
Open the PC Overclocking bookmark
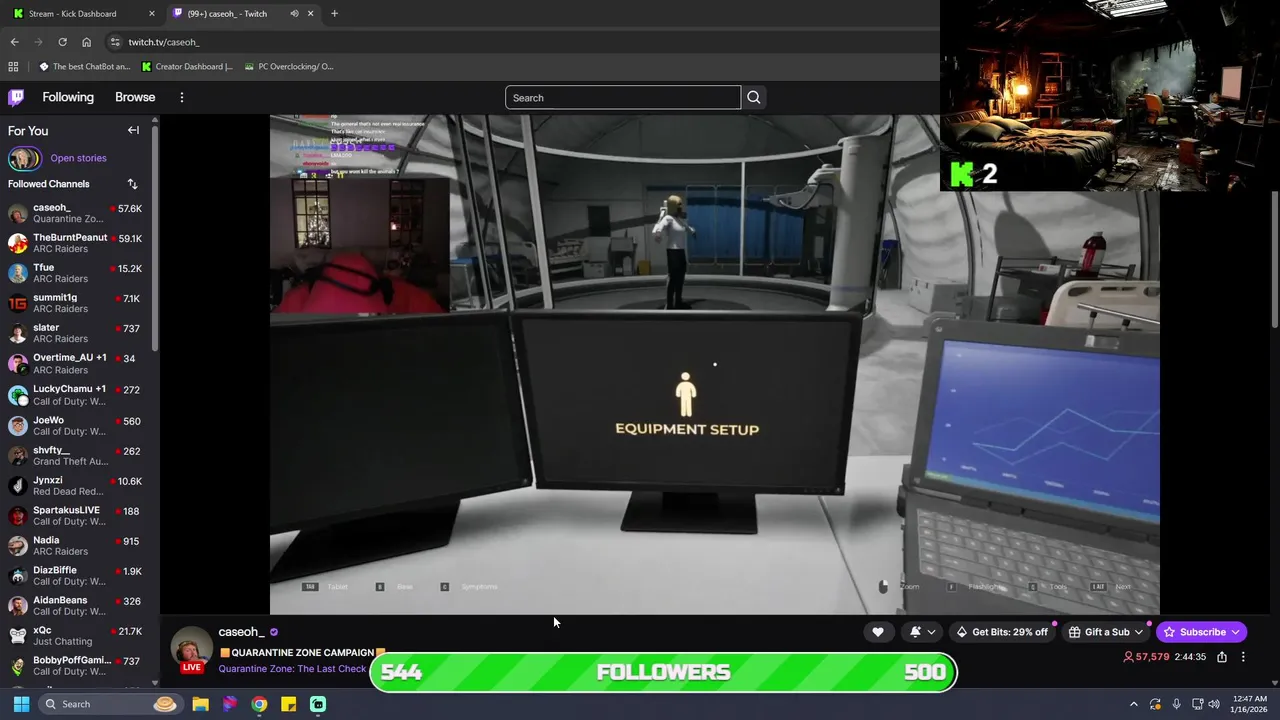pos(288,67)
